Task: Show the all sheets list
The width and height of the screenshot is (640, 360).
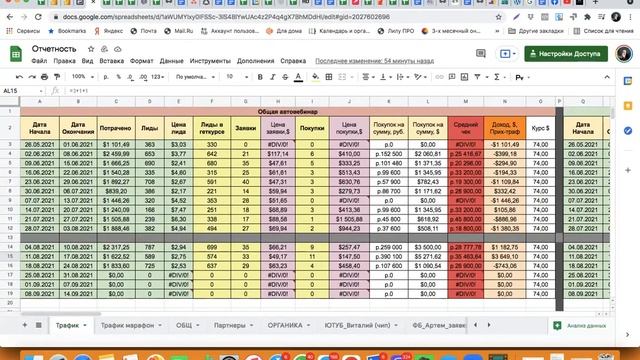Action: pos(39,325)
